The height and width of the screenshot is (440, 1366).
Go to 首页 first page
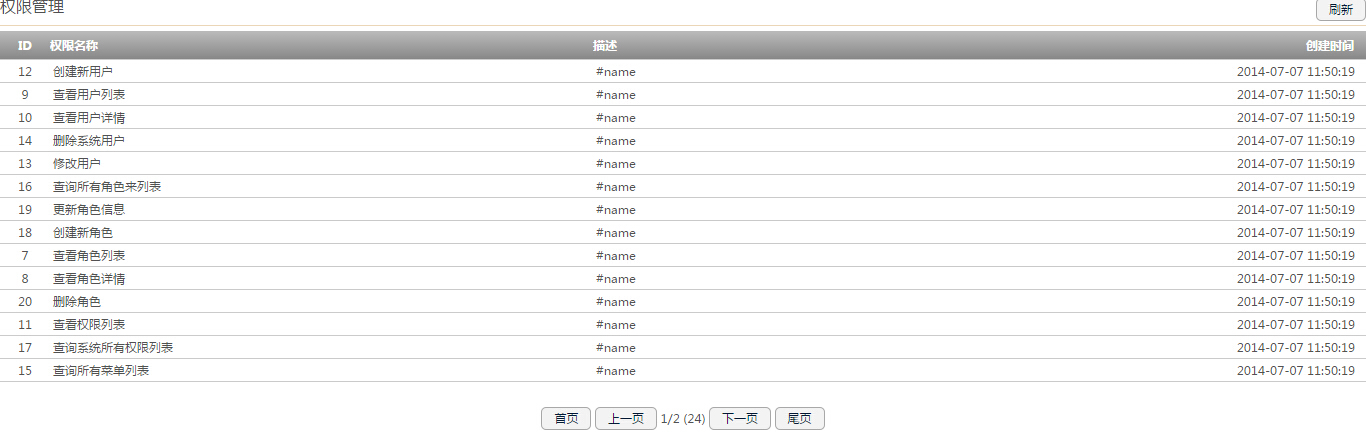pos(566,419)
